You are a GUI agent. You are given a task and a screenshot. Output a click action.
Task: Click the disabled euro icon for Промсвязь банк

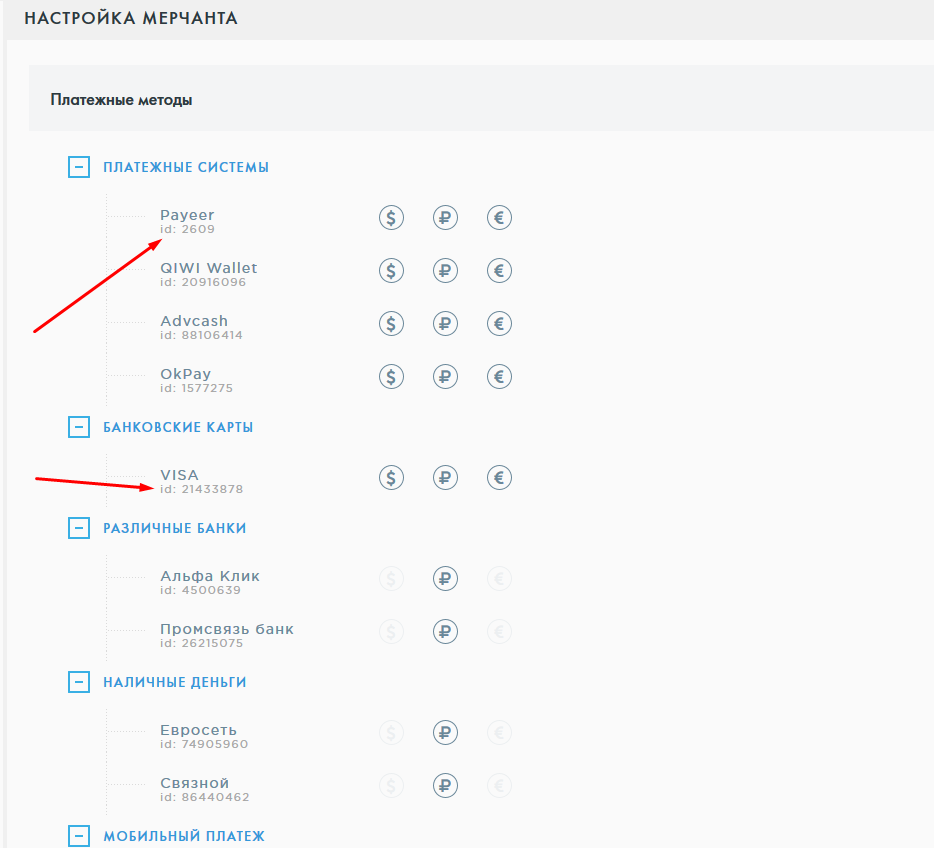[x=499, y=631]
